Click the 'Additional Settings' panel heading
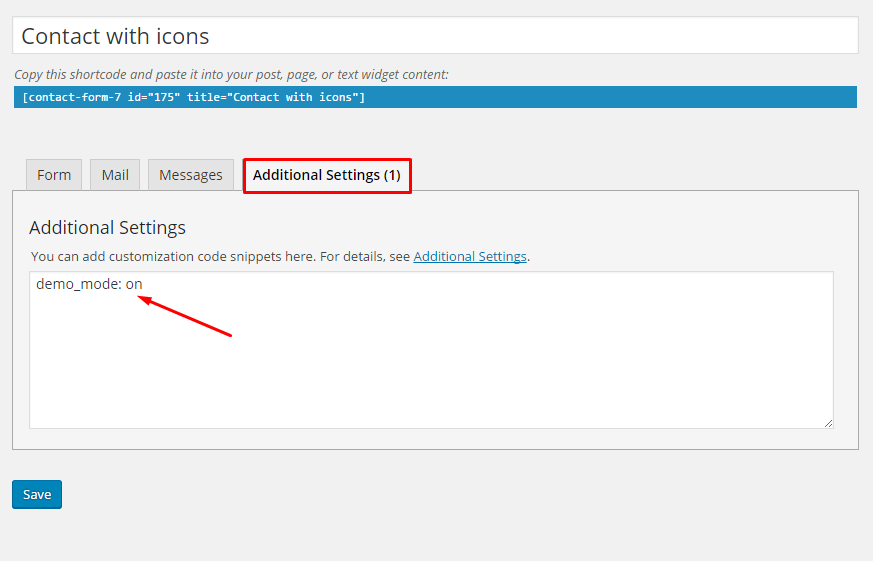The image size is (873, 561). point(107,227)
